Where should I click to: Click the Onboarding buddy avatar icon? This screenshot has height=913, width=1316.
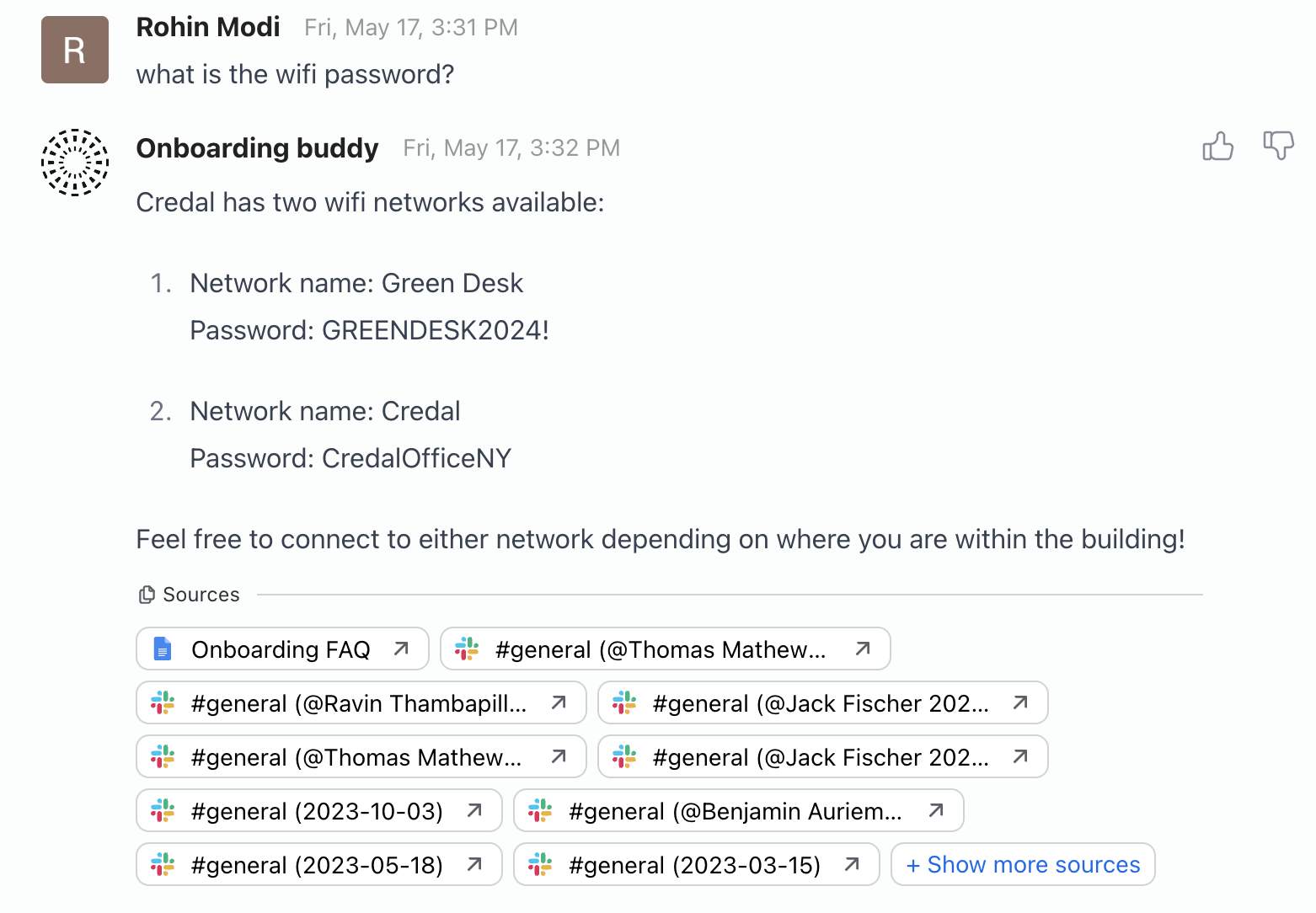pyautogui.click(x=75, y=163)
